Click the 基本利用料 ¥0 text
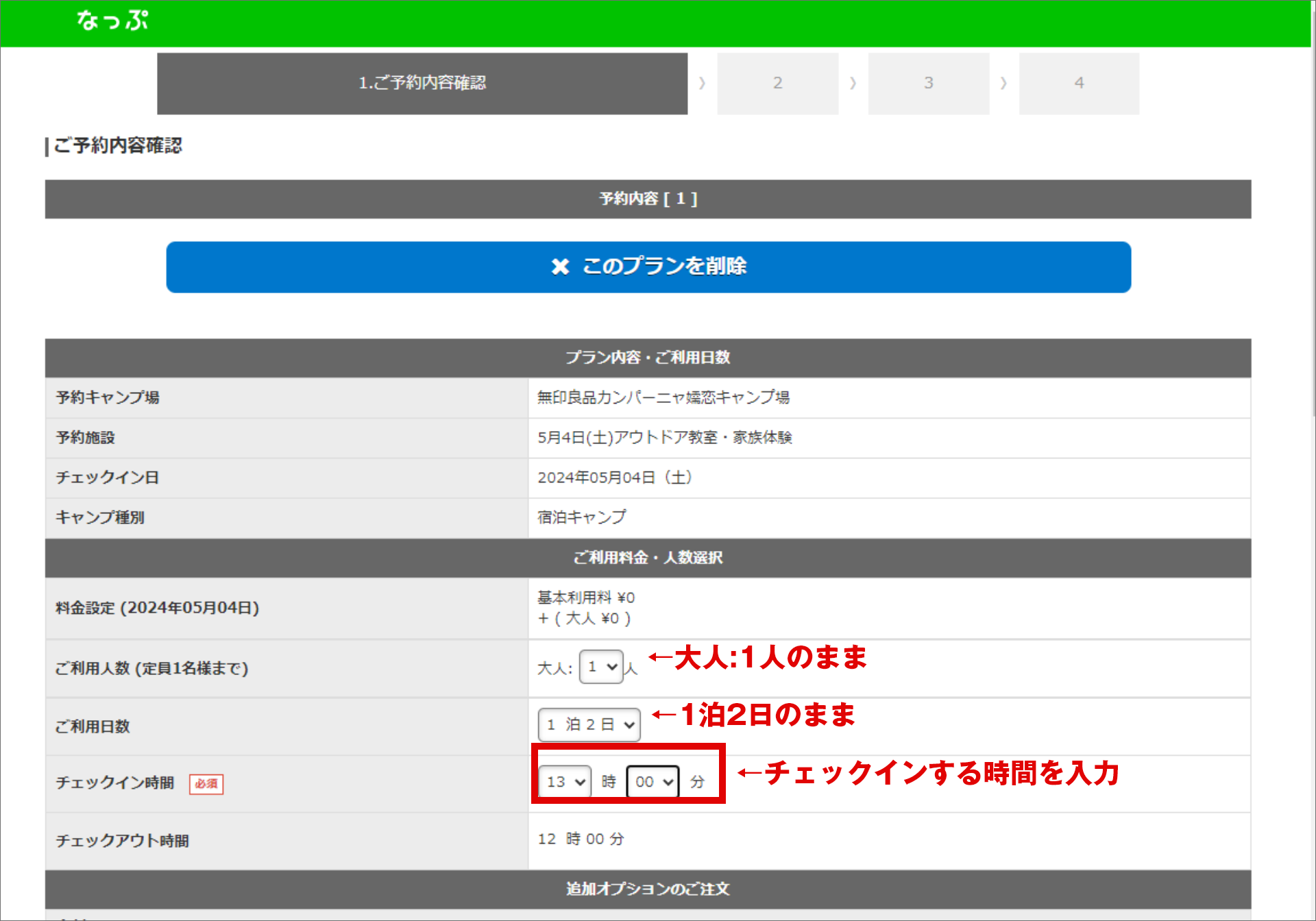The width and height of the screenshot is (1316, 921). pyautogui.click(x=585, y=598)
